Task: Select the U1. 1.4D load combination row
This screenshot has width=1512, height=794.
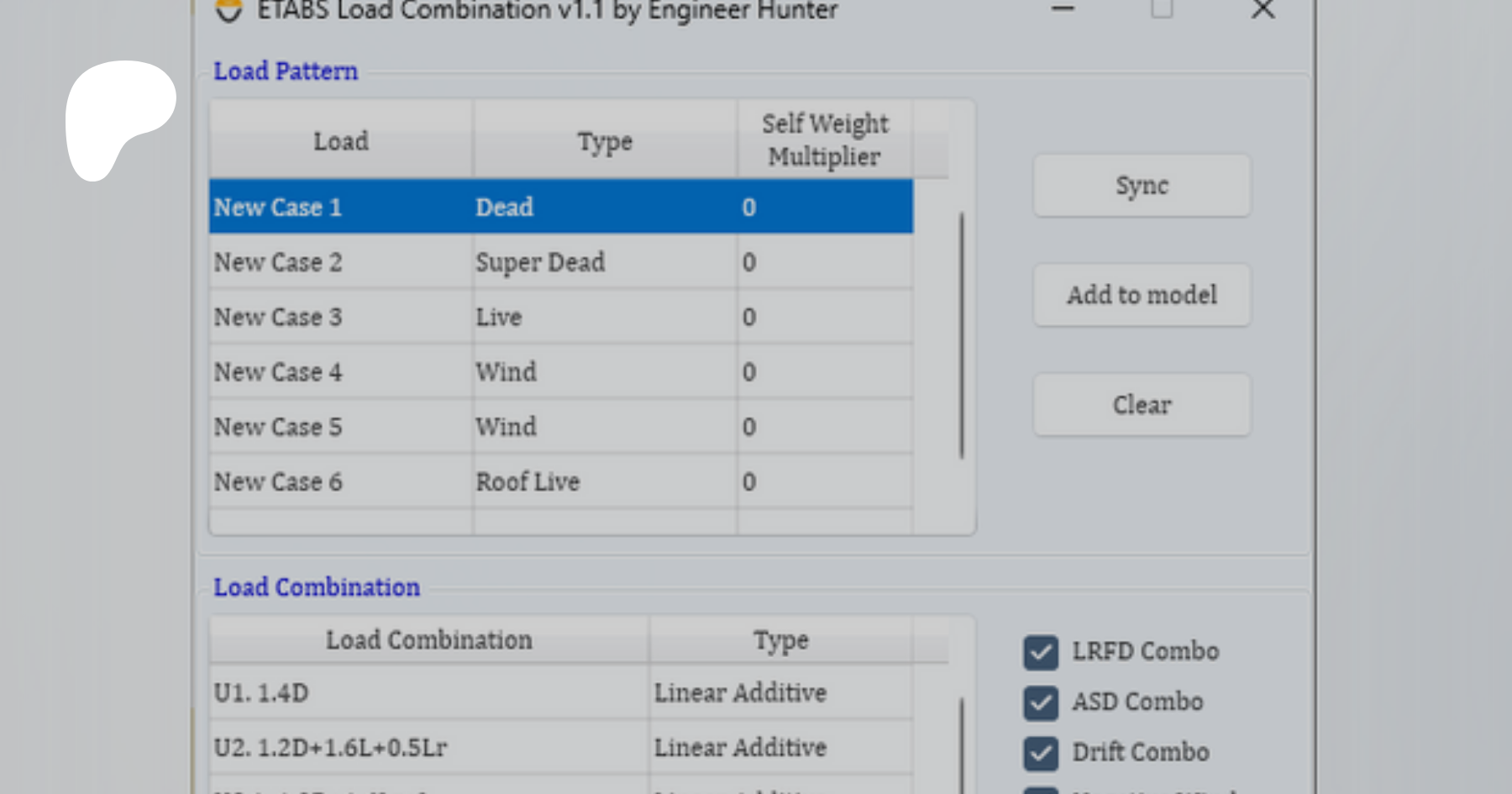Action: coord(428,693)
